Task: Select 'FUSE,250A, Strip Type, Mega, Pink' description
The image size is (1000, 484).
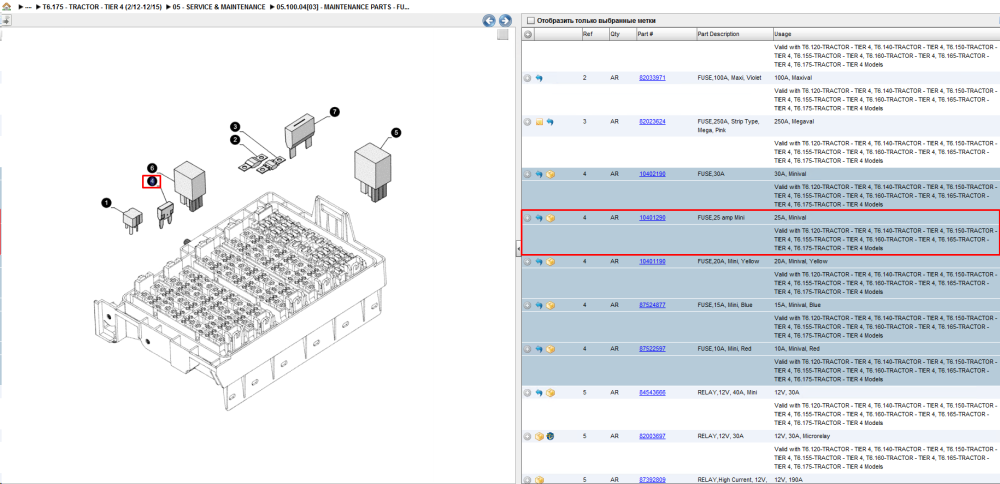Action: (729, 126)
